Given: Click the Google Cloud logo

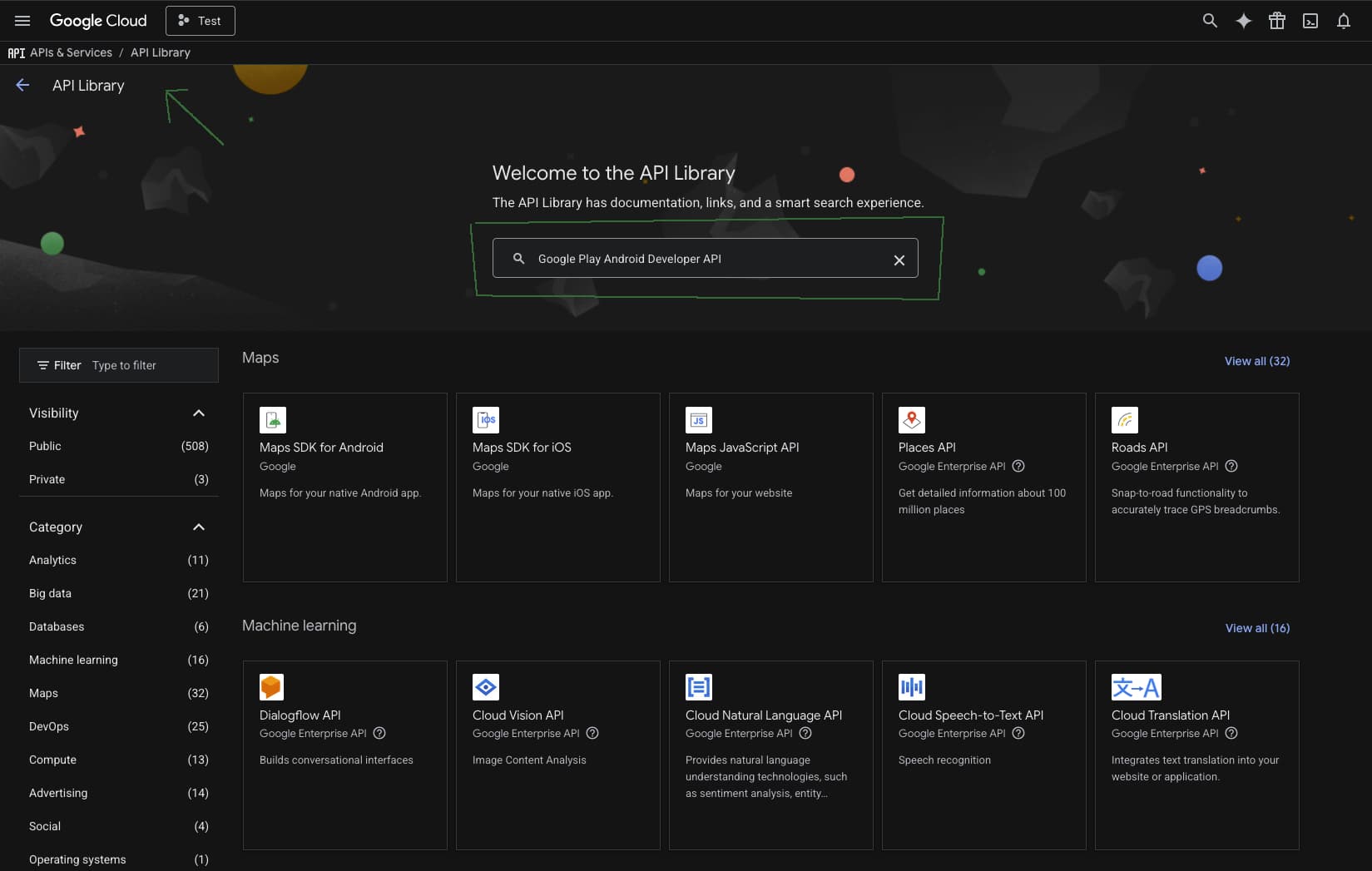Looking at the screenshot, I should [x=98, y=21].
